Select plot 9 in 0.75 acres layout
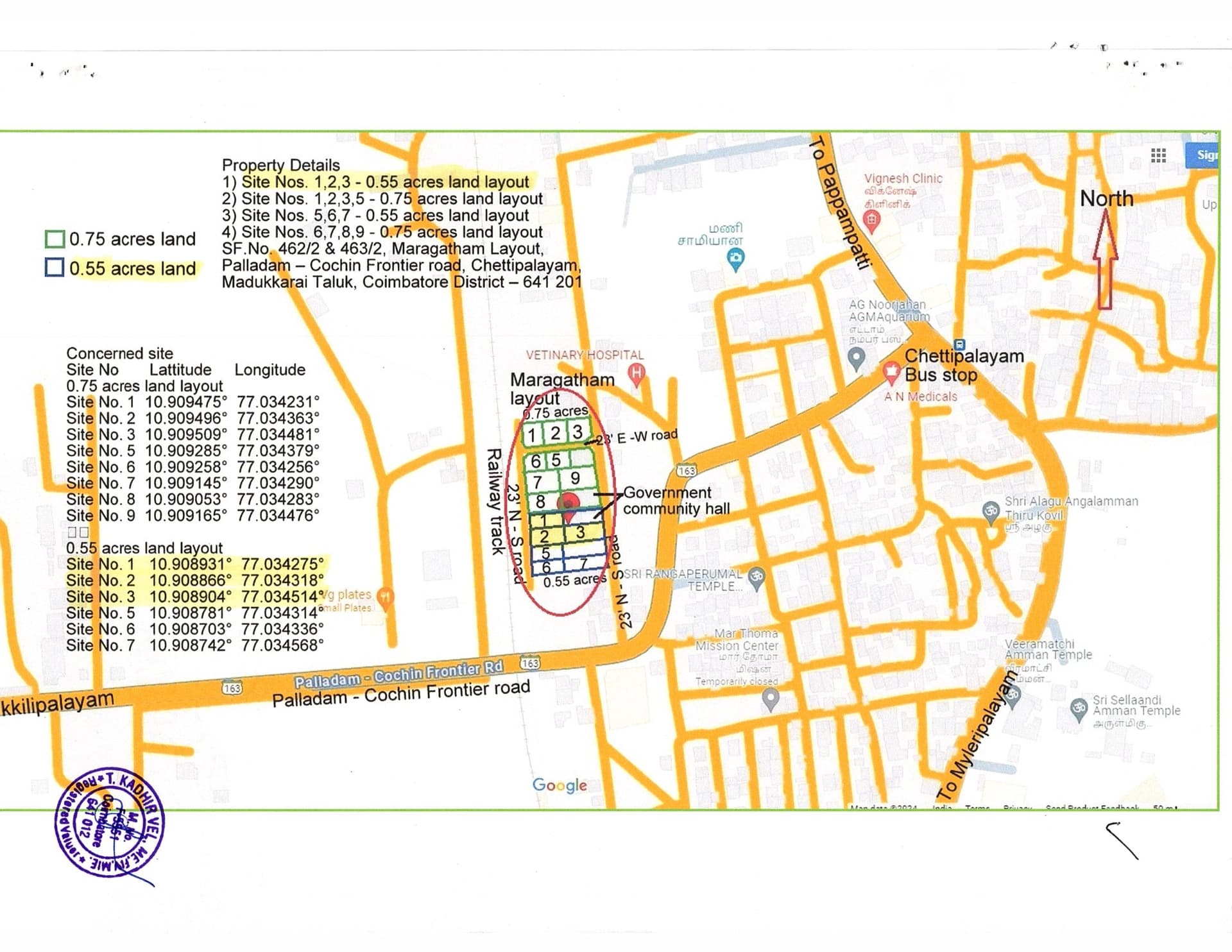This screenshot has height=952, width=1232. pos(575,479)
